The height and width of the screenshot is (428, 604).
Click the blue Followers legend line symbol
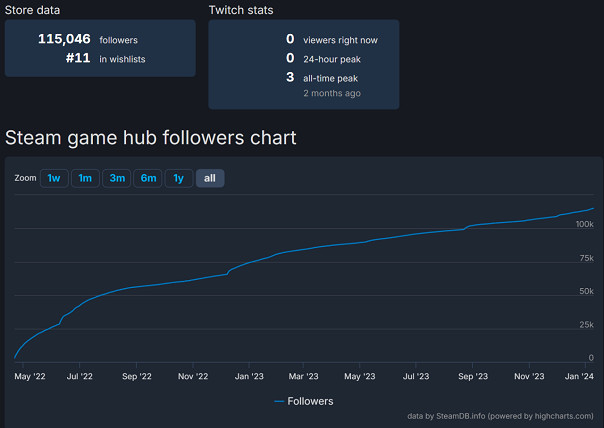(x=279, y=401)
